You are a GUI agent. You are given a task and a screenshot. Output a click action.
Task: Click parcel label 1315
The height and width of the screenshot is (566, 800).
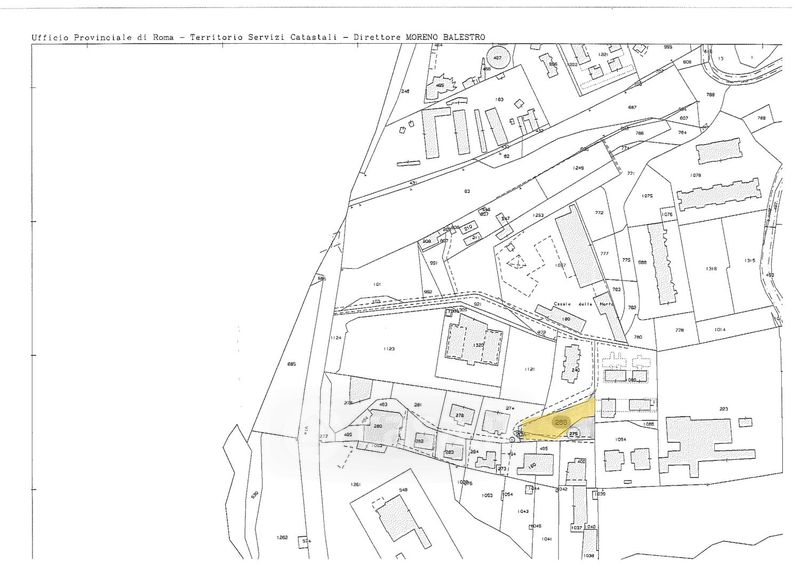[x=749, y=260]
